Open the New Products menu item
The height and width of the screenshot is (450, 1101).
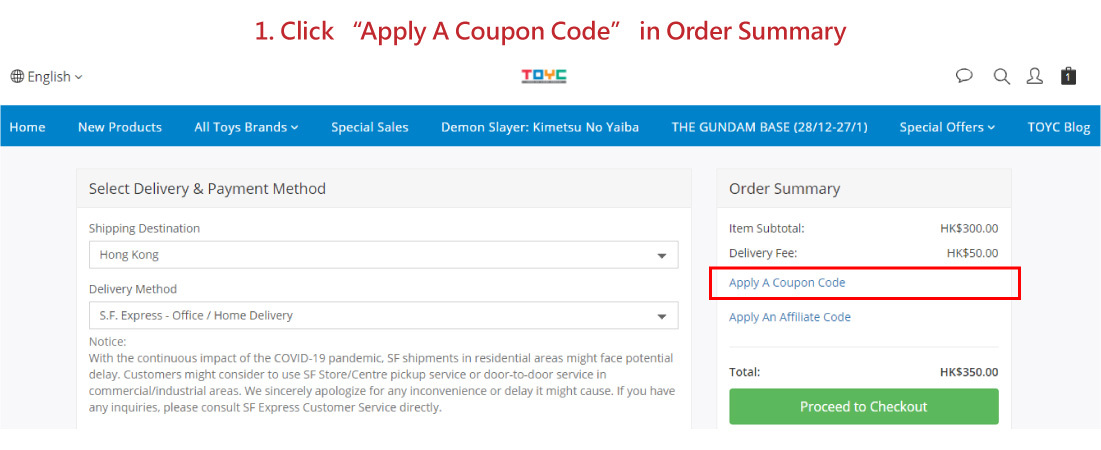click(120, 127)
